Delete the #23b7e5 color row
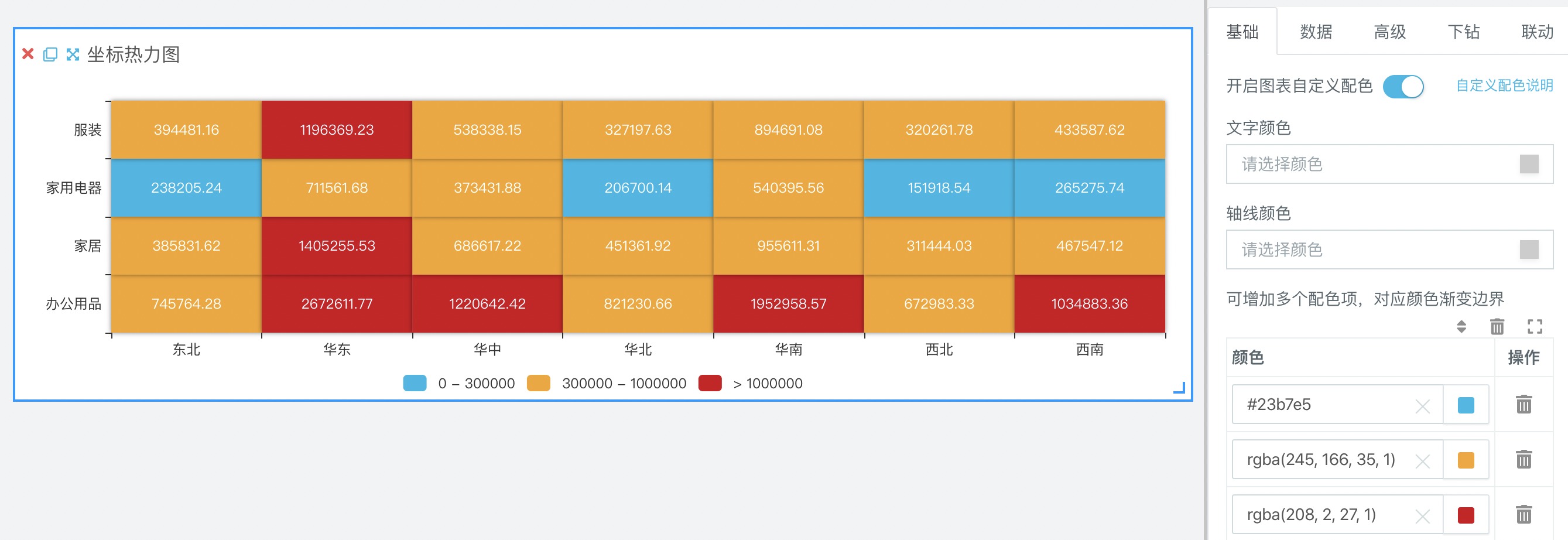Screen dimensions: 1568x540 point(1524,404)
